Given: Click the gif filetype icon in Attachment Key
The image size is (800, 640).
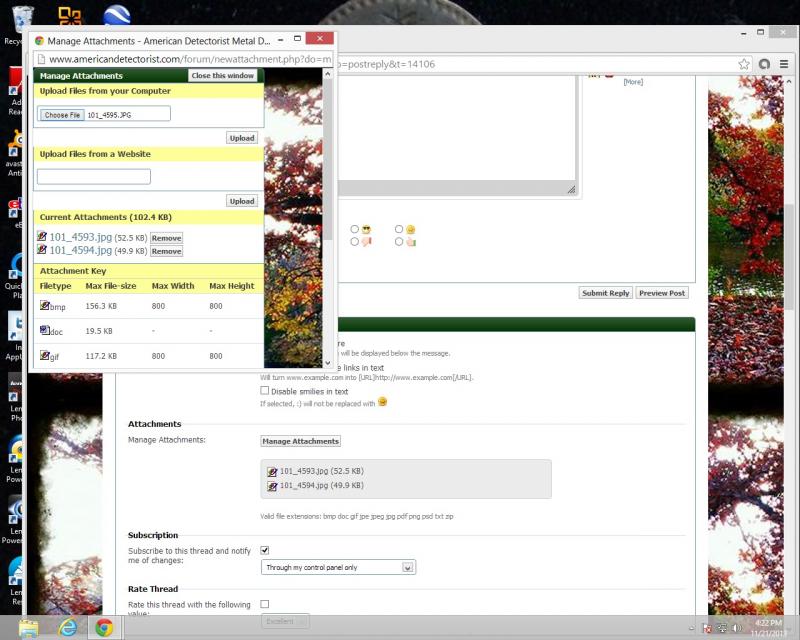Looking at the screenshot, I should point(45,355).
